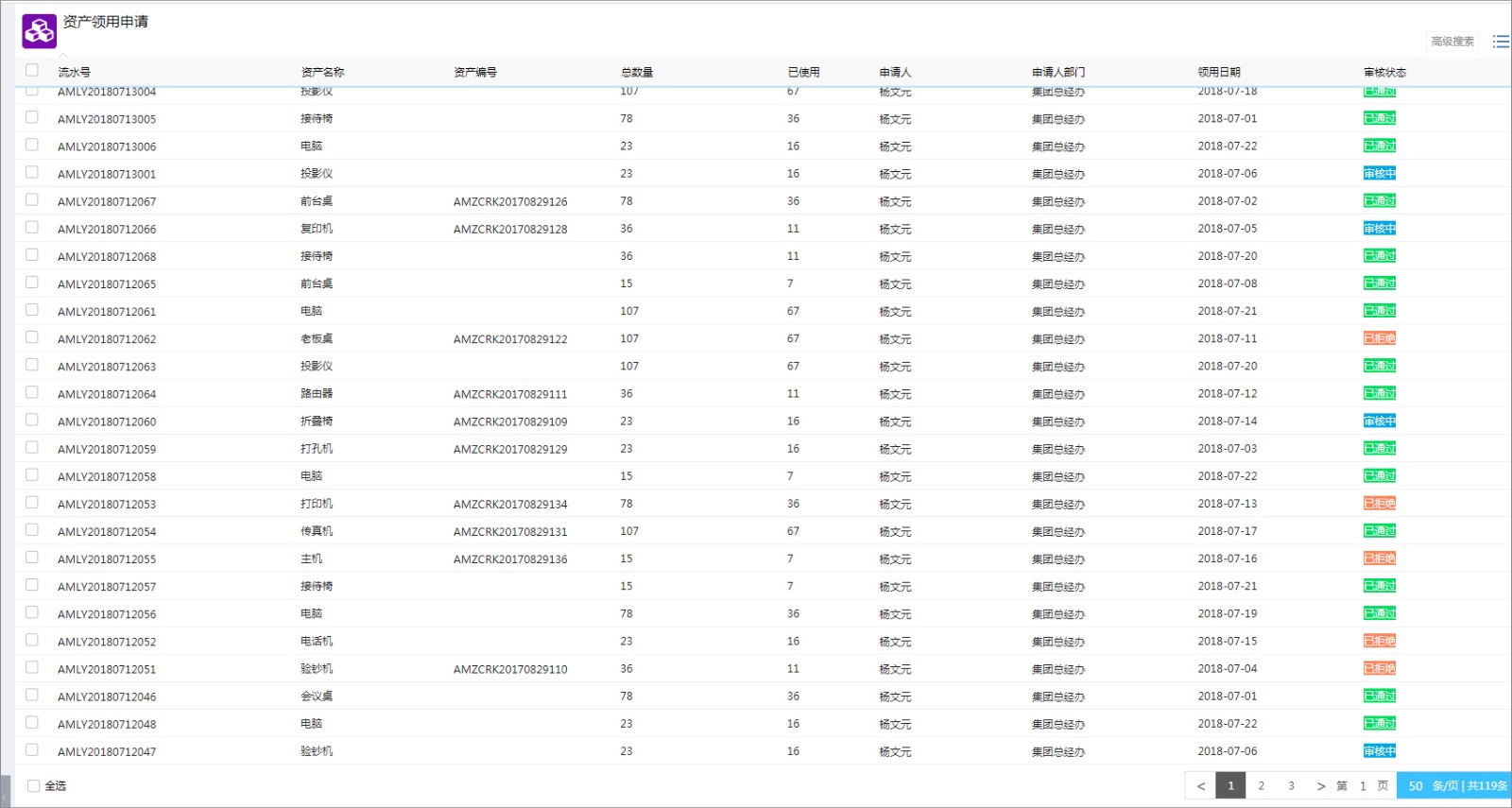Sort by 总数量 column header
The height and width of the screenshot is (808, 1512).
pos(637,72)
